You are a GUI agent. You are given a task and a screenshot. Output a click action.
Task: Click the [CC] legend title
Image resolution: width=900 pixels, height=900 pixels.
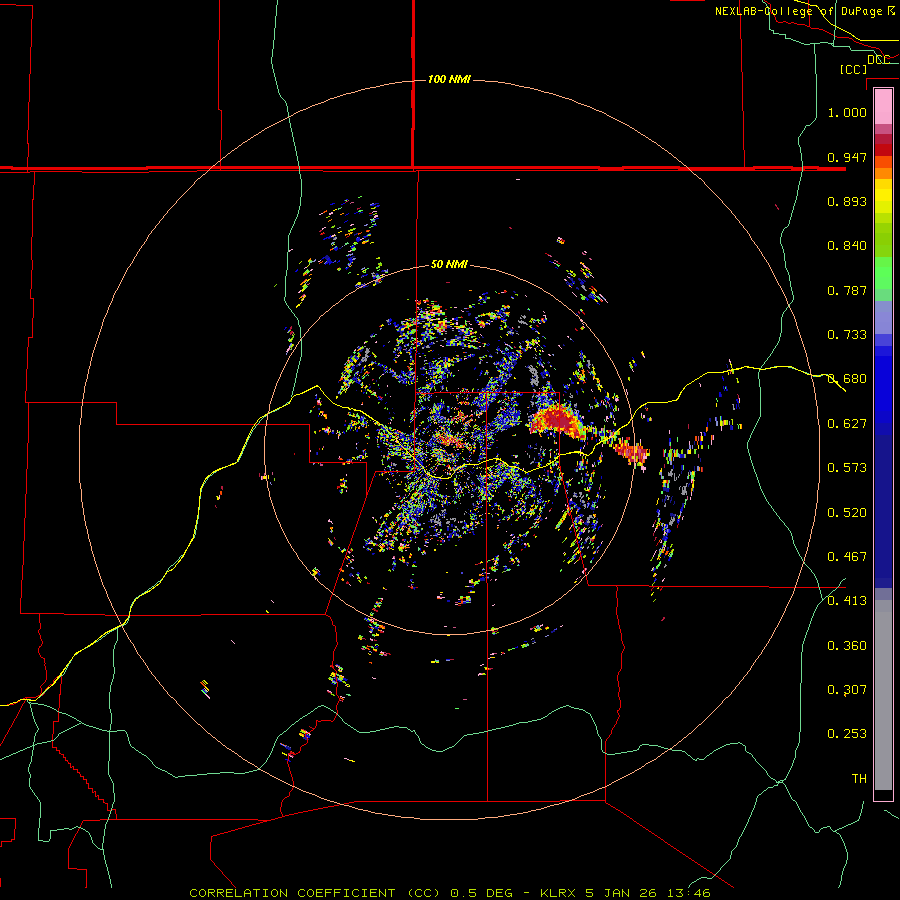coord(853,69)
